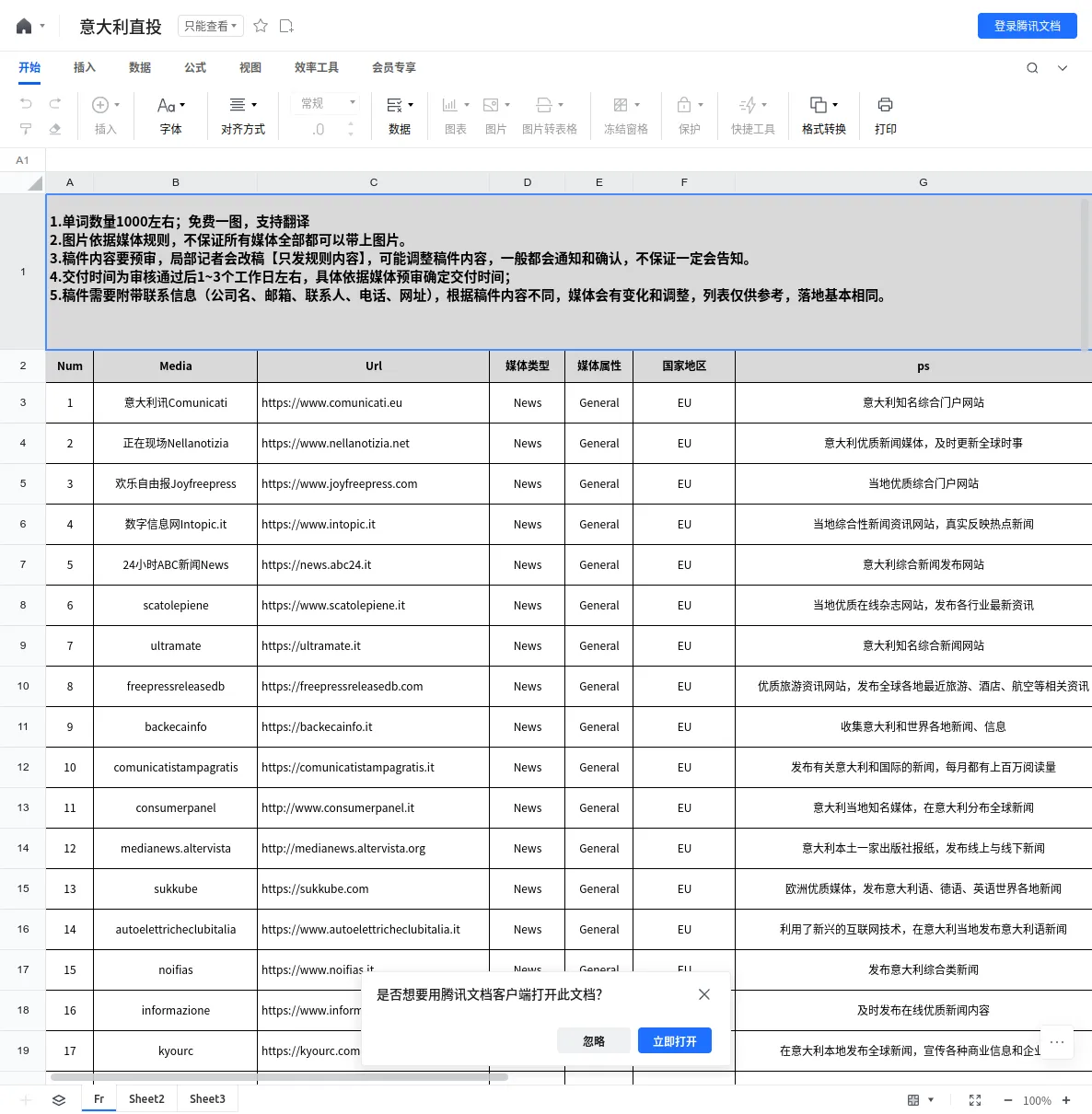Click the Picture (图片) icon
Screen dimensions: 1092x1114
click(x=491, y=105)
